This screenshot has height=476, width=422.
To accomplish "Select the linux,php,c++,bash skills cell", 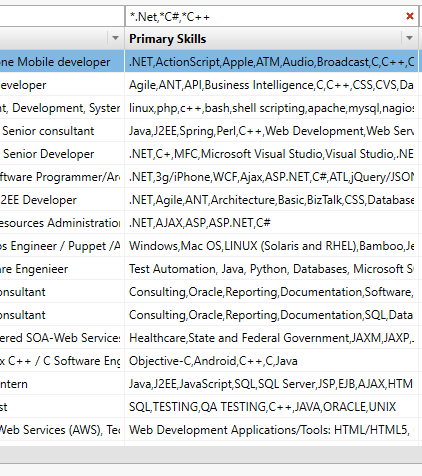I will pyautogui.click(x=271, y=108).
